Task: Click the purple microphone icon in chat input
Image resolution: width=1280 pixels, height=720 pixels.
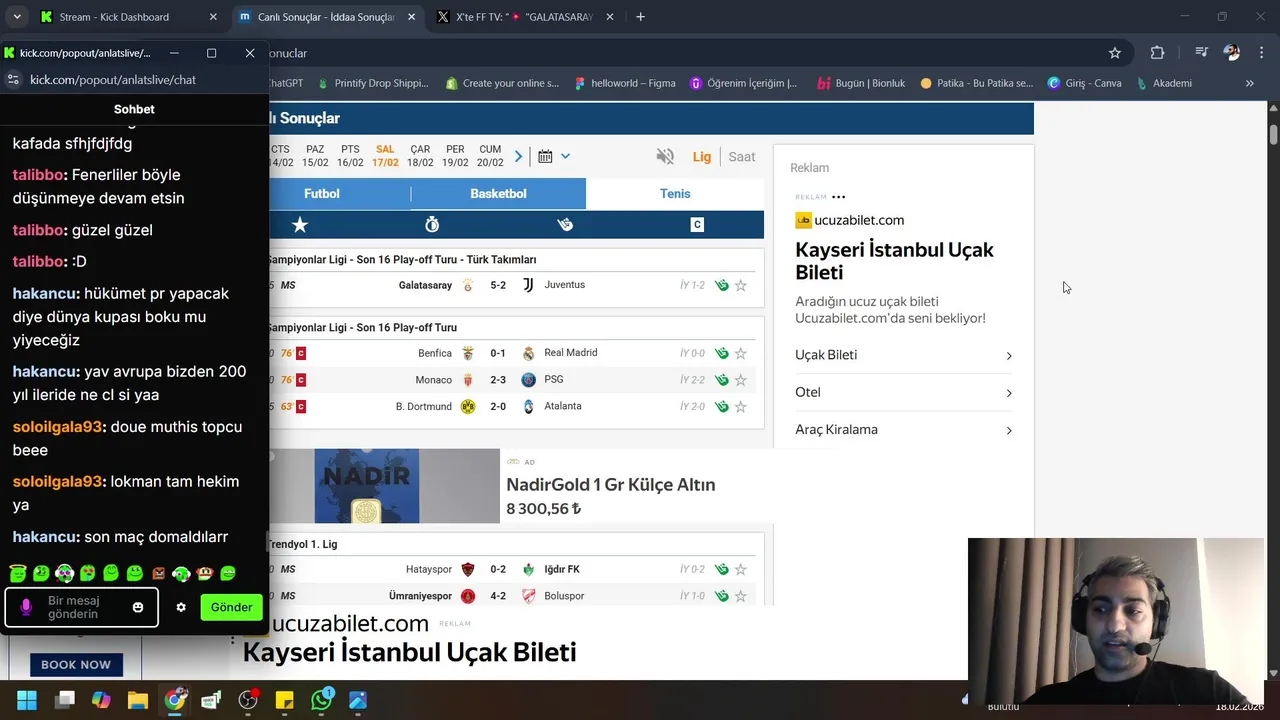Action: click(x=26, y=607)
